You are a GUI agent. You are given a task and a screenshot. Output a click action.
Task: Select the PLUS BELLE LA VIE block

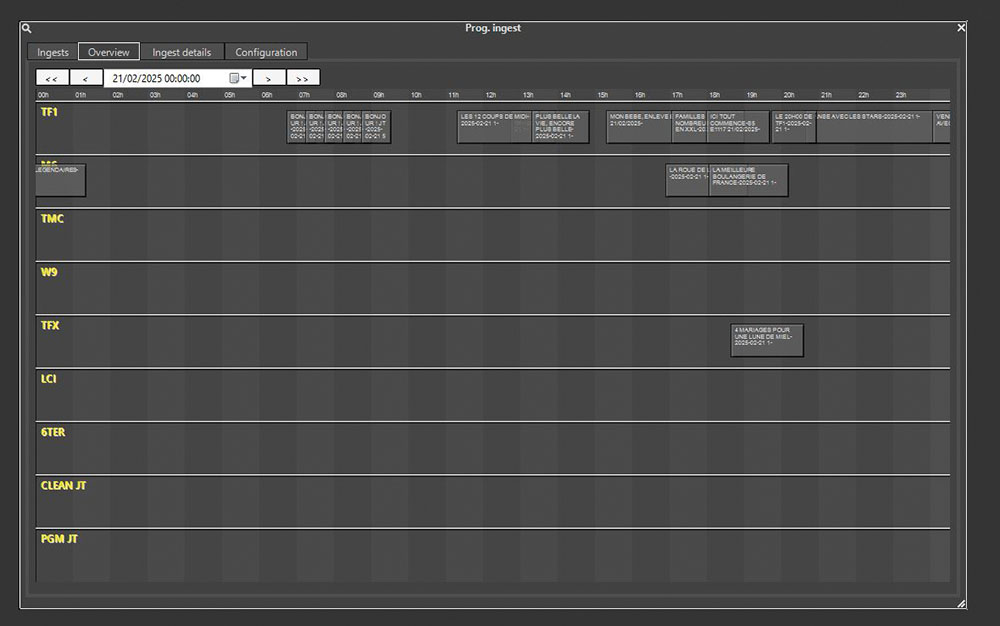pyautogui.click(x=560, y=127)
